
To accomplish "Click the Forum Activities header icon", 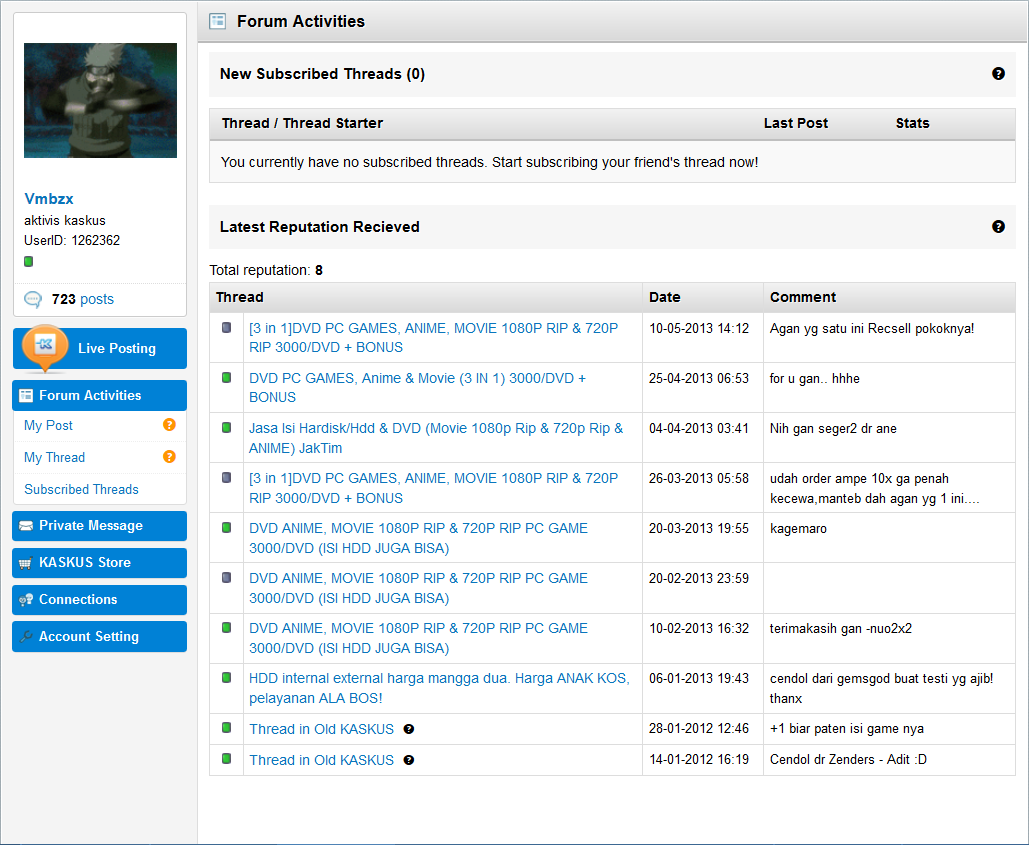I will click(x=217, y=21).
